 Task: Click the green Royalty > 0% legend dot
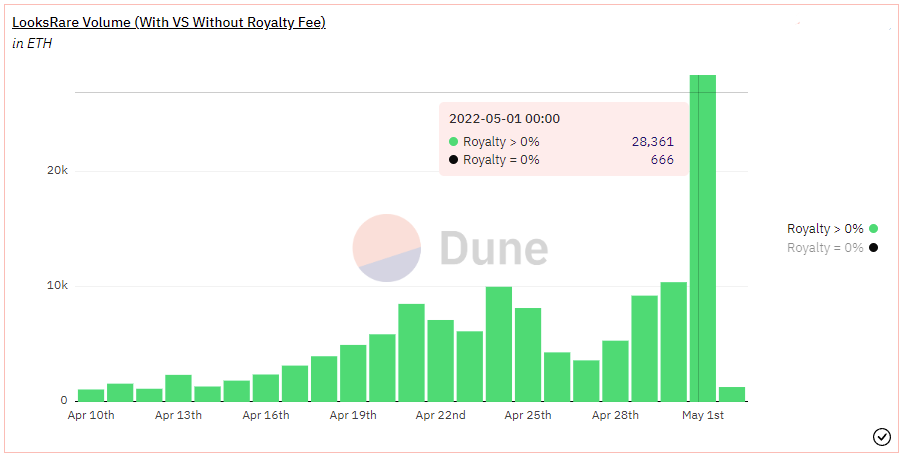coord(873,228)
